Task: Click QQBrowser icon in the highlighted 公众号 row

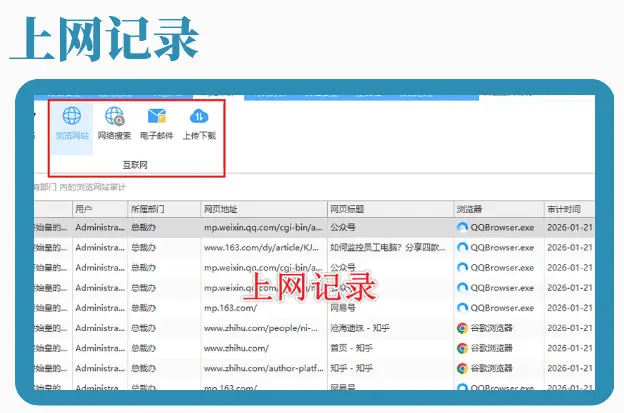Action: click(x=462, y=228)
